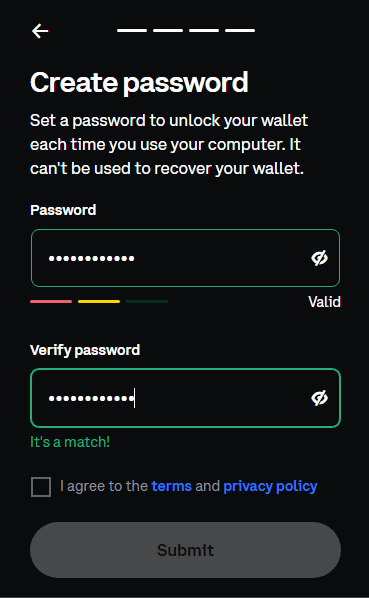Click the yellow password strength segment

[99, 301]
